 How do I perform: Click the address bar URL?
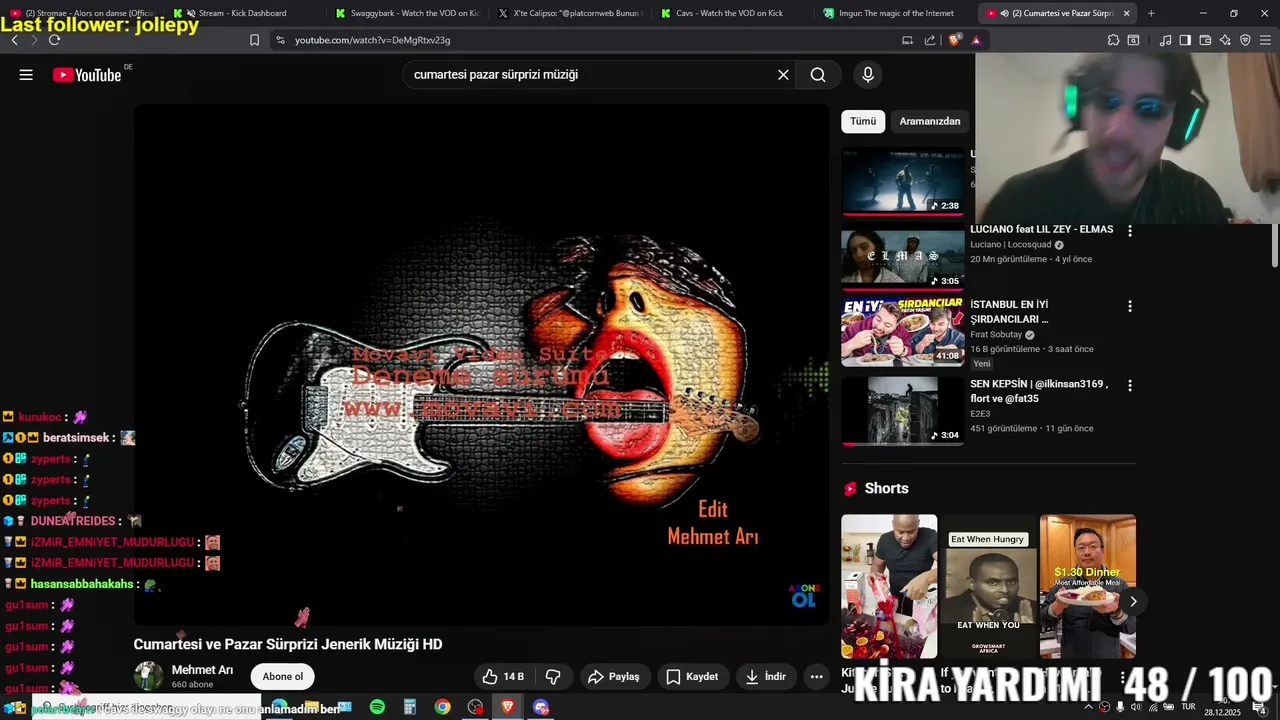pyautogui.click(x=372, y=40)
